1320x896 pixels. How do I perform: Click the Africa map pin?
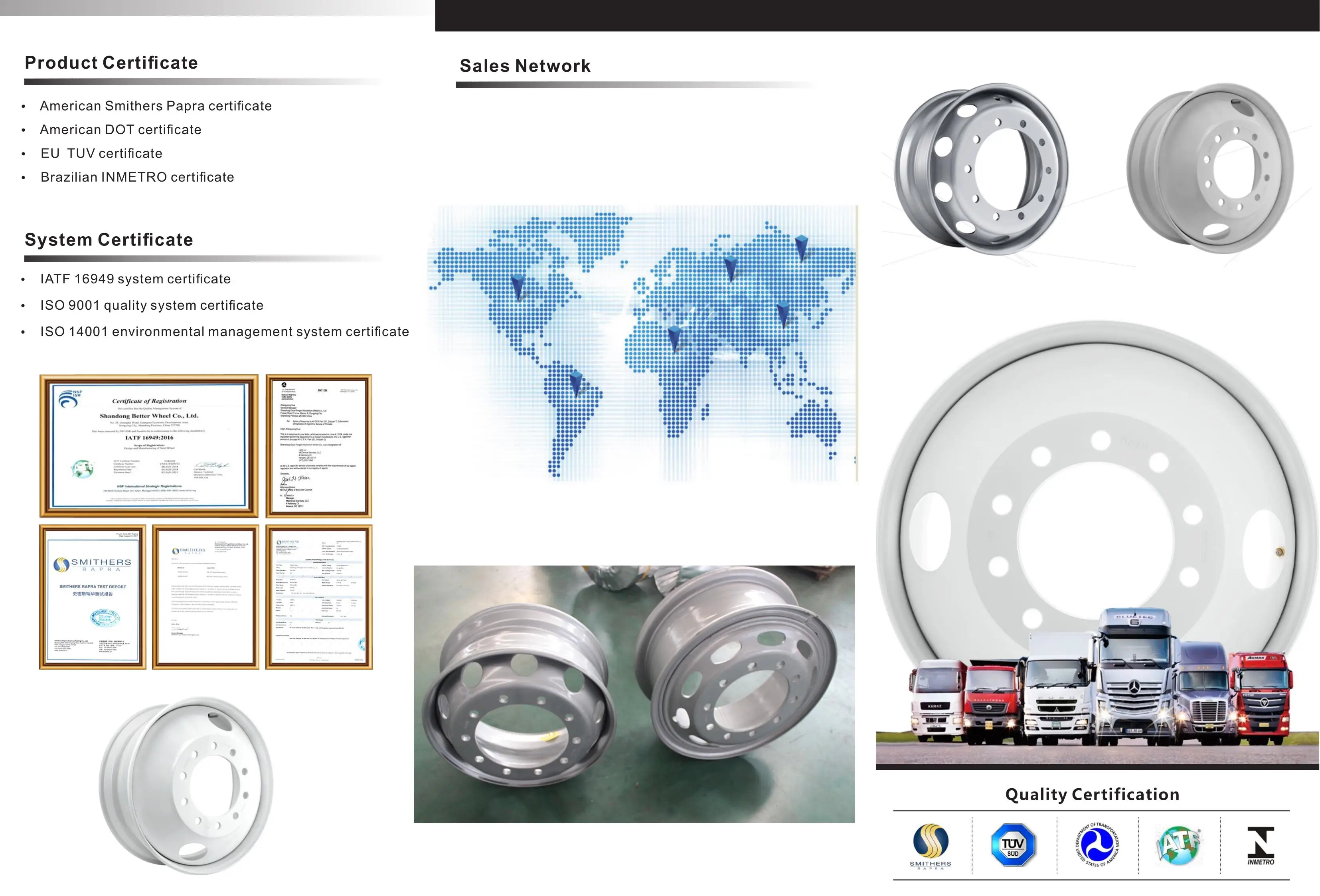pyautogui.click(x=674, y=338)
